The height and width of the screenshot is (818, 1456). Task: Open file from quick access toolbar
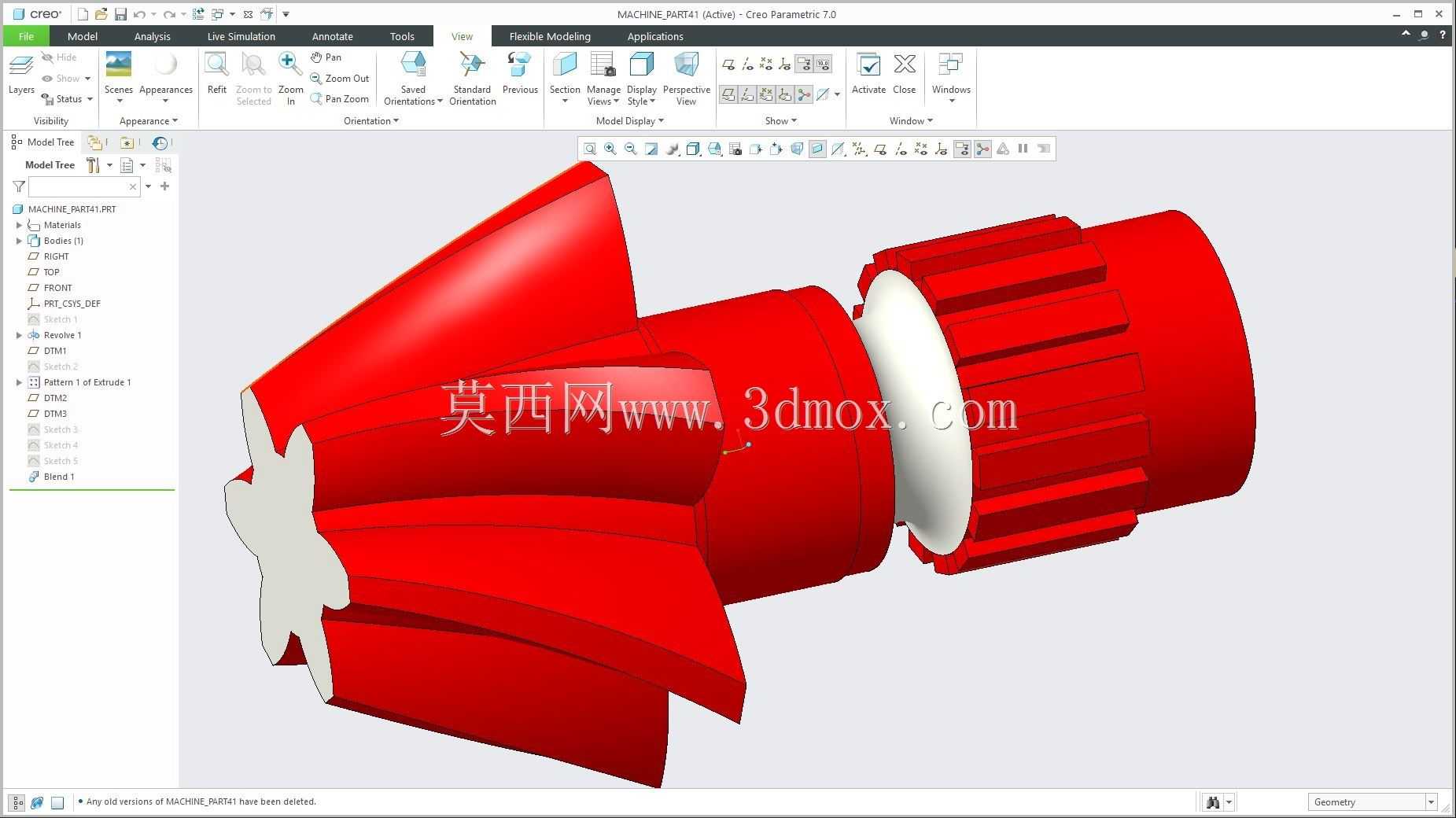[101, 14]
